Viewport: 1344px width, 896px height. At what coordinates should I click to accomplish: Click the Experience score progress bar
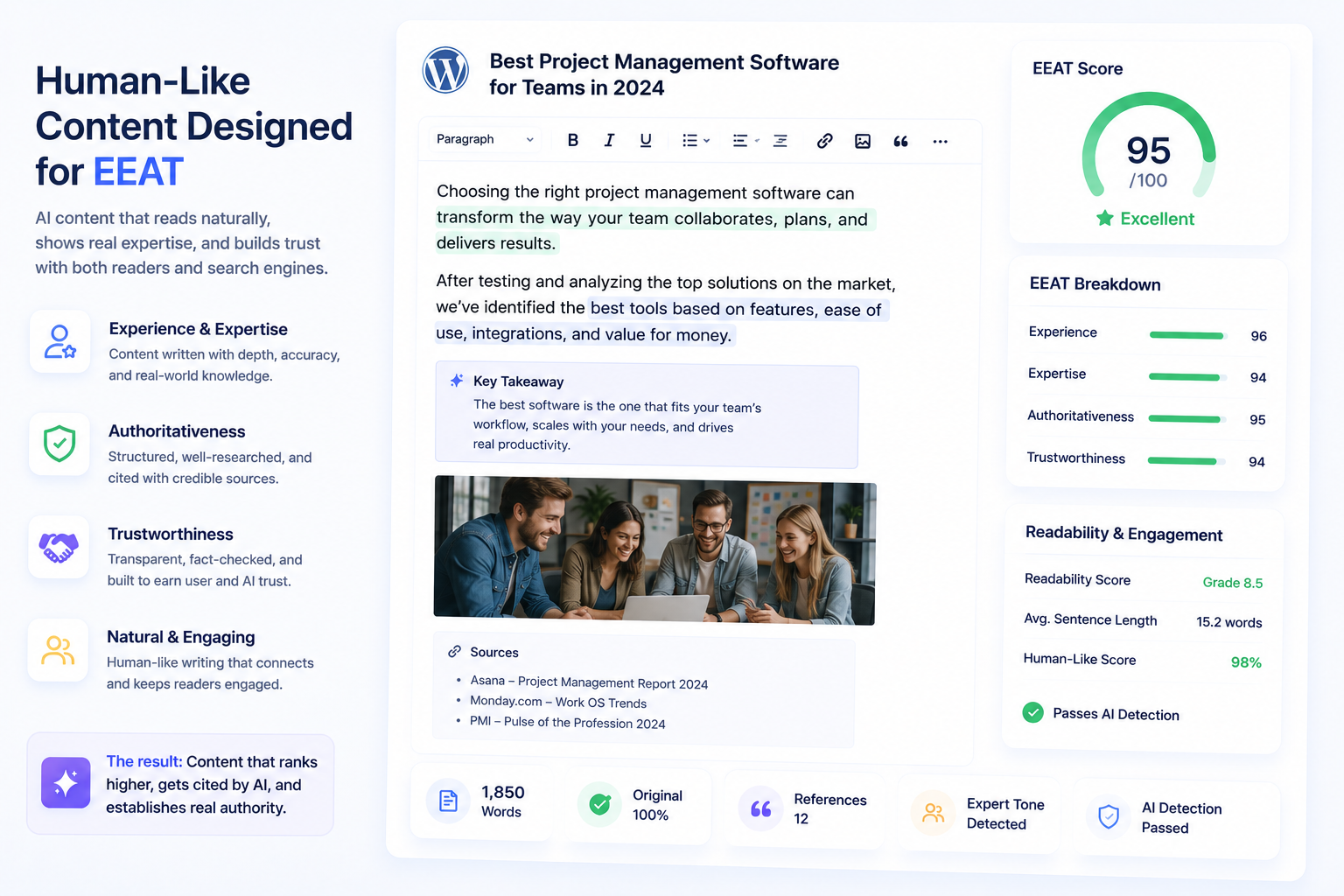[1187, 335]
